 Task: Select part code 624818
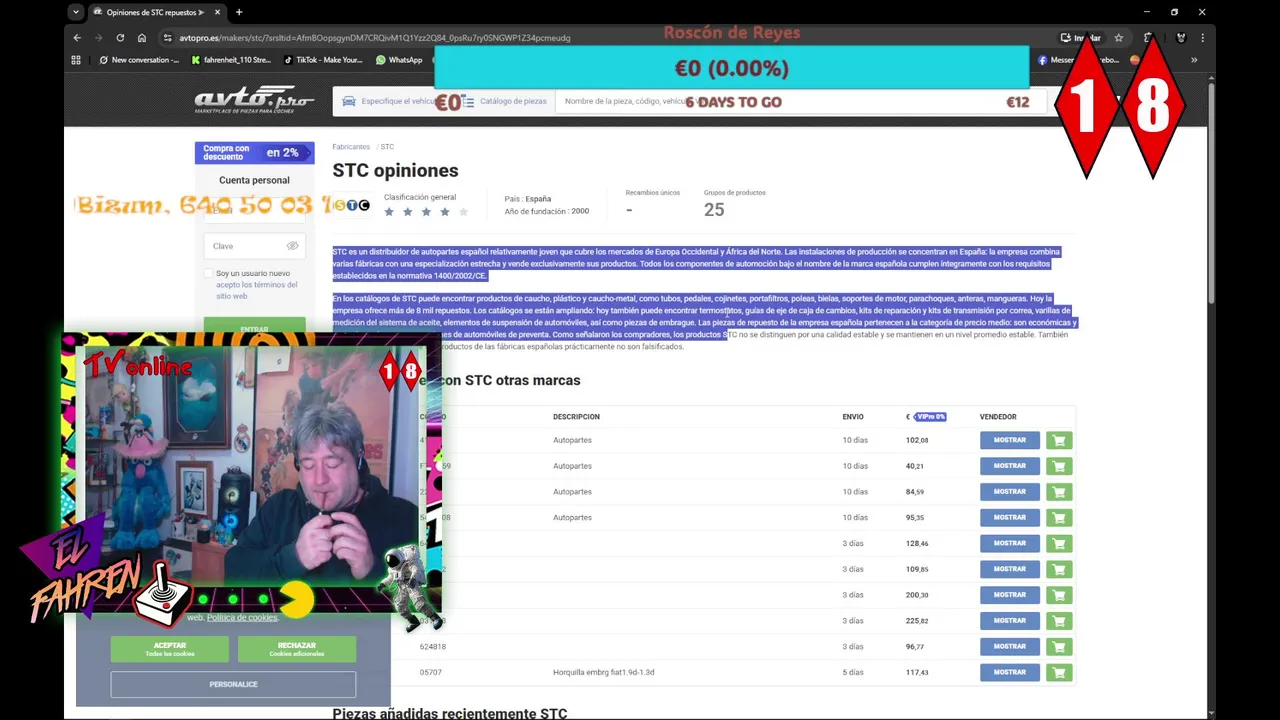point(433,647)
